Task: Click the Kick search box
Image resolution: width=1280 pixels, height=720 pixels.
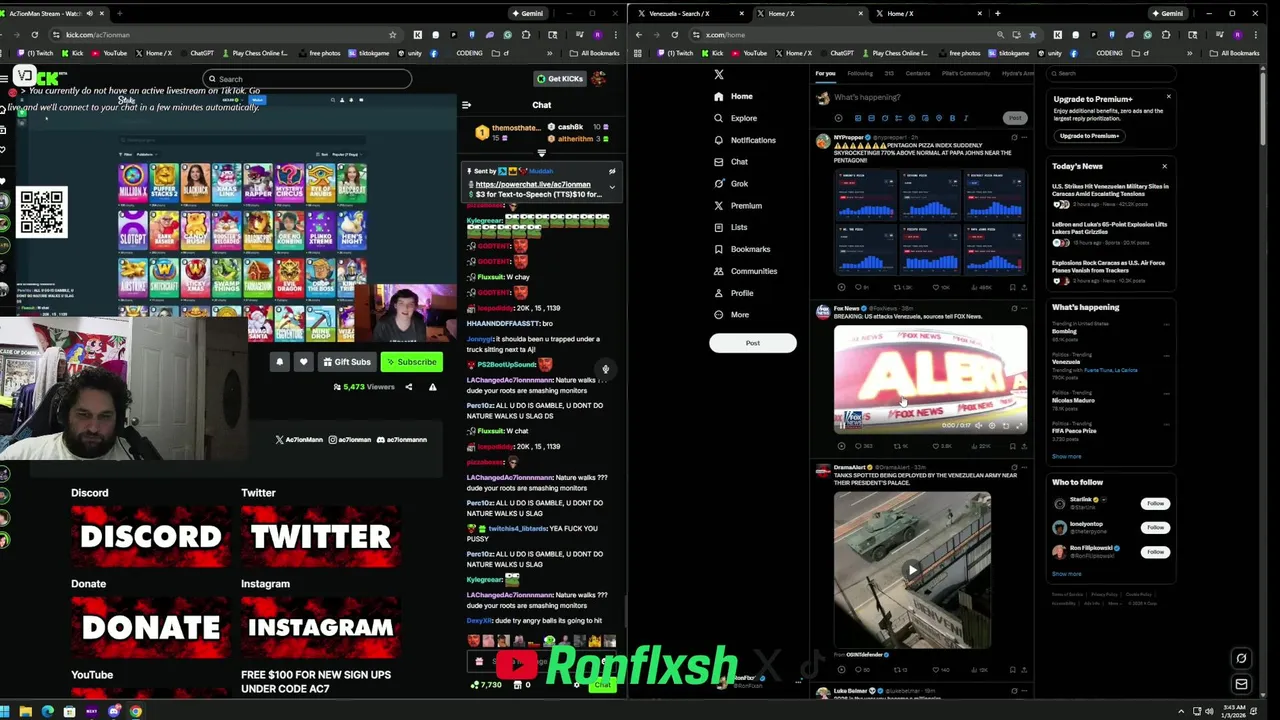Action: pyautogui.click(x=307, y=79)
